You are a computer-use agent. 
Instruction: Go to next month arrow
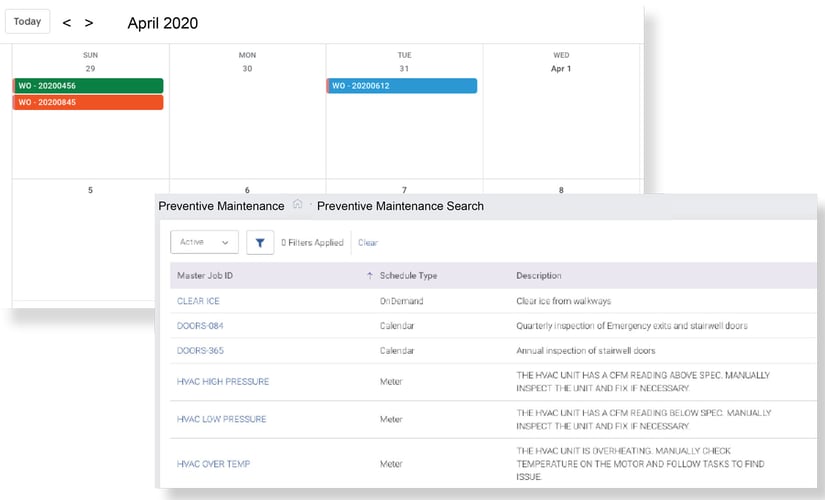pyautogui.click(x=89, y=23)
